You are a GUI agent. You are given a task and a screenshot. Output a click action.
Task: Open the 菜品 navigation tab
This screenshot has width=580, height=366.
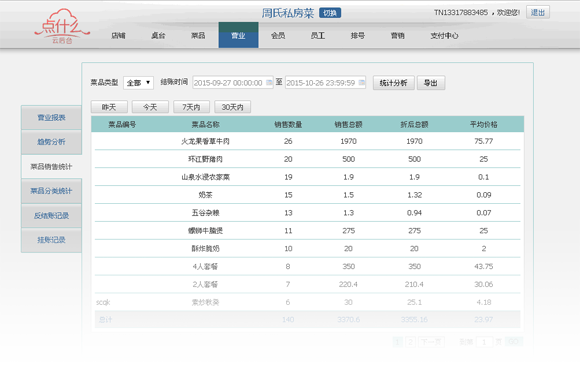pyautogui.click(x=198, y=36)
